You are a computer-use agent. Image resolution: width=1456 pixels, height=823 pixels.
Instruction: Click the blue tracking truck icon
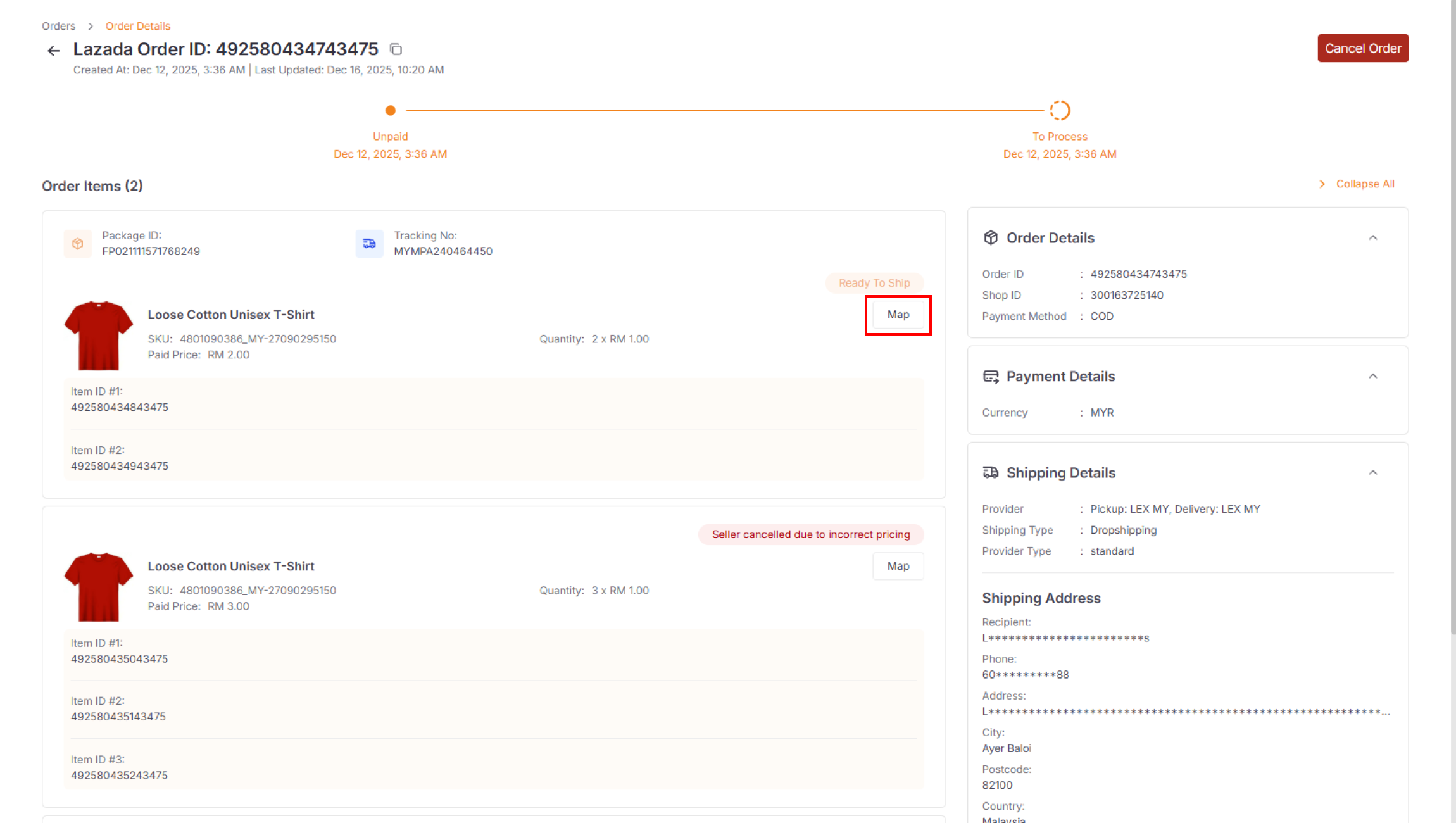pos(369,244)
